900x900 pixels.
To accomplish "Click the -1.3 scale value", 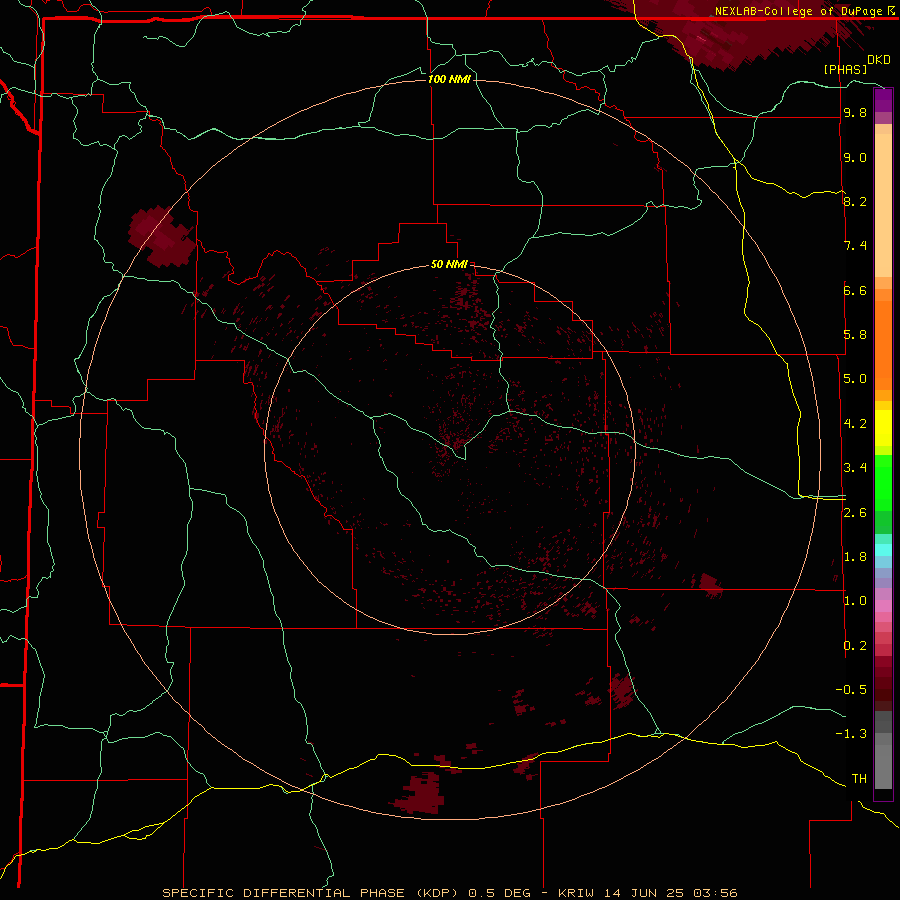I will pos(851,734).
